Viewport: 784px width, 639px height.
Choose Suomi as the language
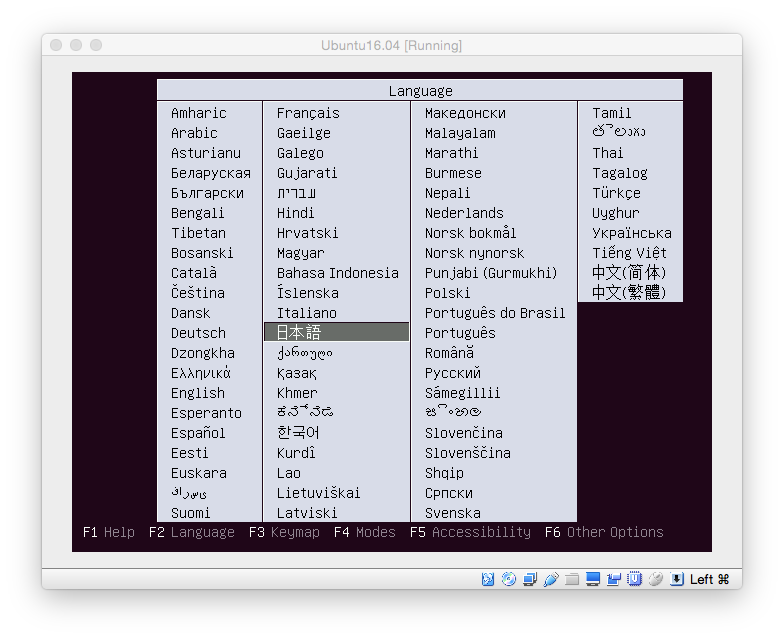(x=190, y=513)
